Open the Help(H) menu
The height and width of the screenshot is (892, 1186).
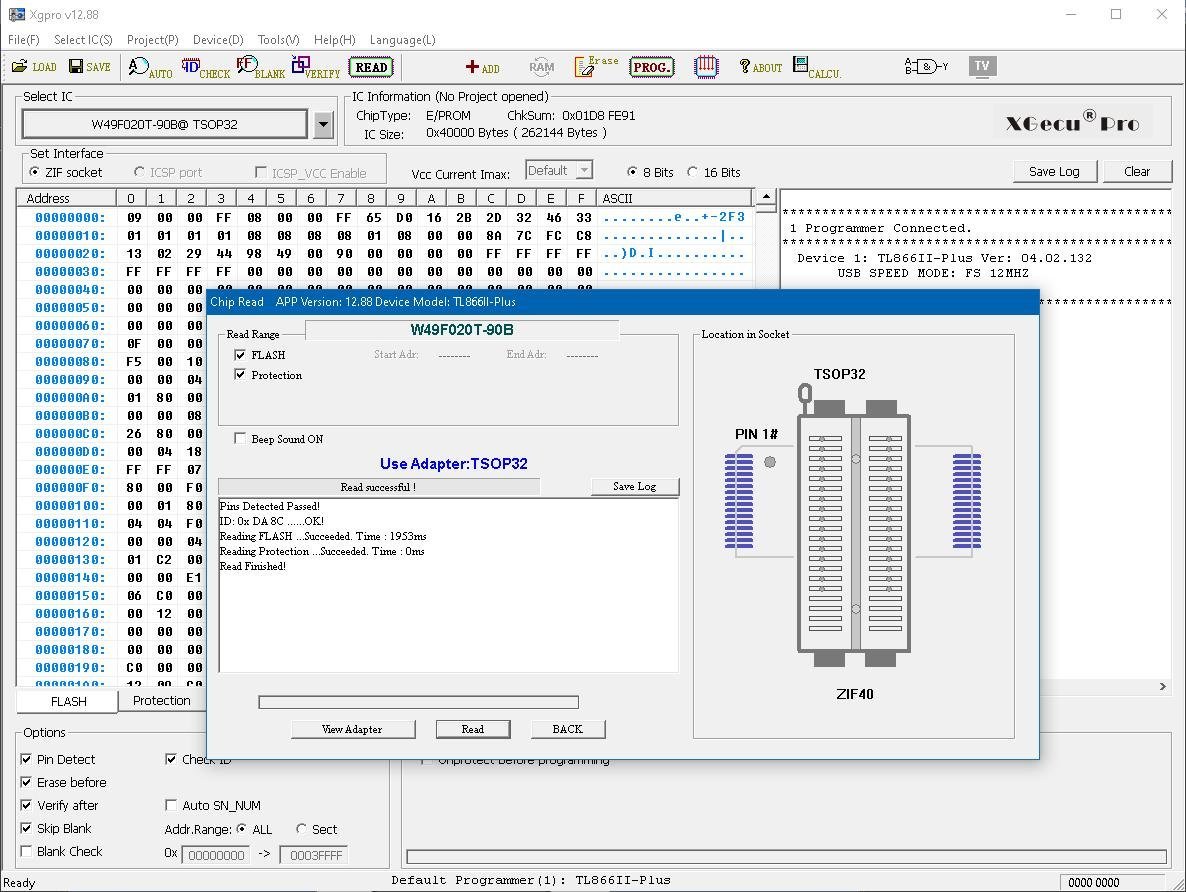coord(334,39)
